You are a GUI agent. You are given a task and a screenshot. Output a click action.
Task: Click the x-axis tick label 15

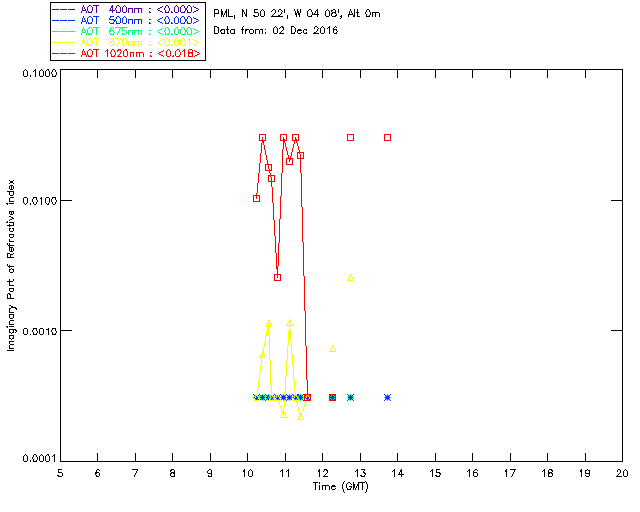(x=435, y=473)
